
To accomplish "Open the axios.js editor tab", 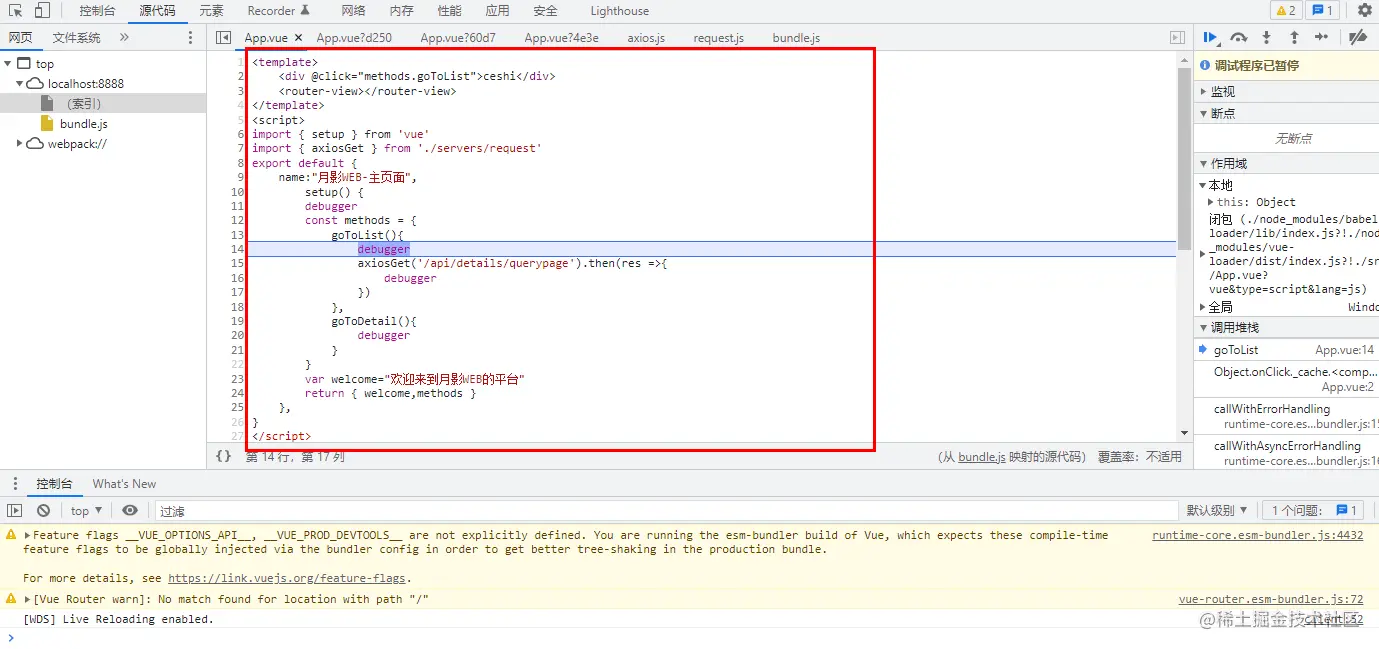I will click(646, 38).
